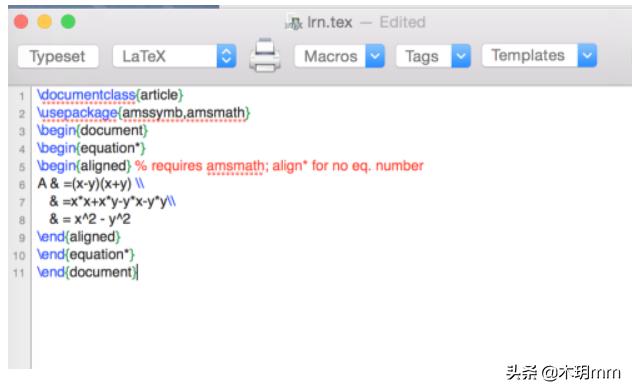The height and width of the screenshot is (392, 632).
Task: Click the \begin{aligned} command
Action: [84, 166]
